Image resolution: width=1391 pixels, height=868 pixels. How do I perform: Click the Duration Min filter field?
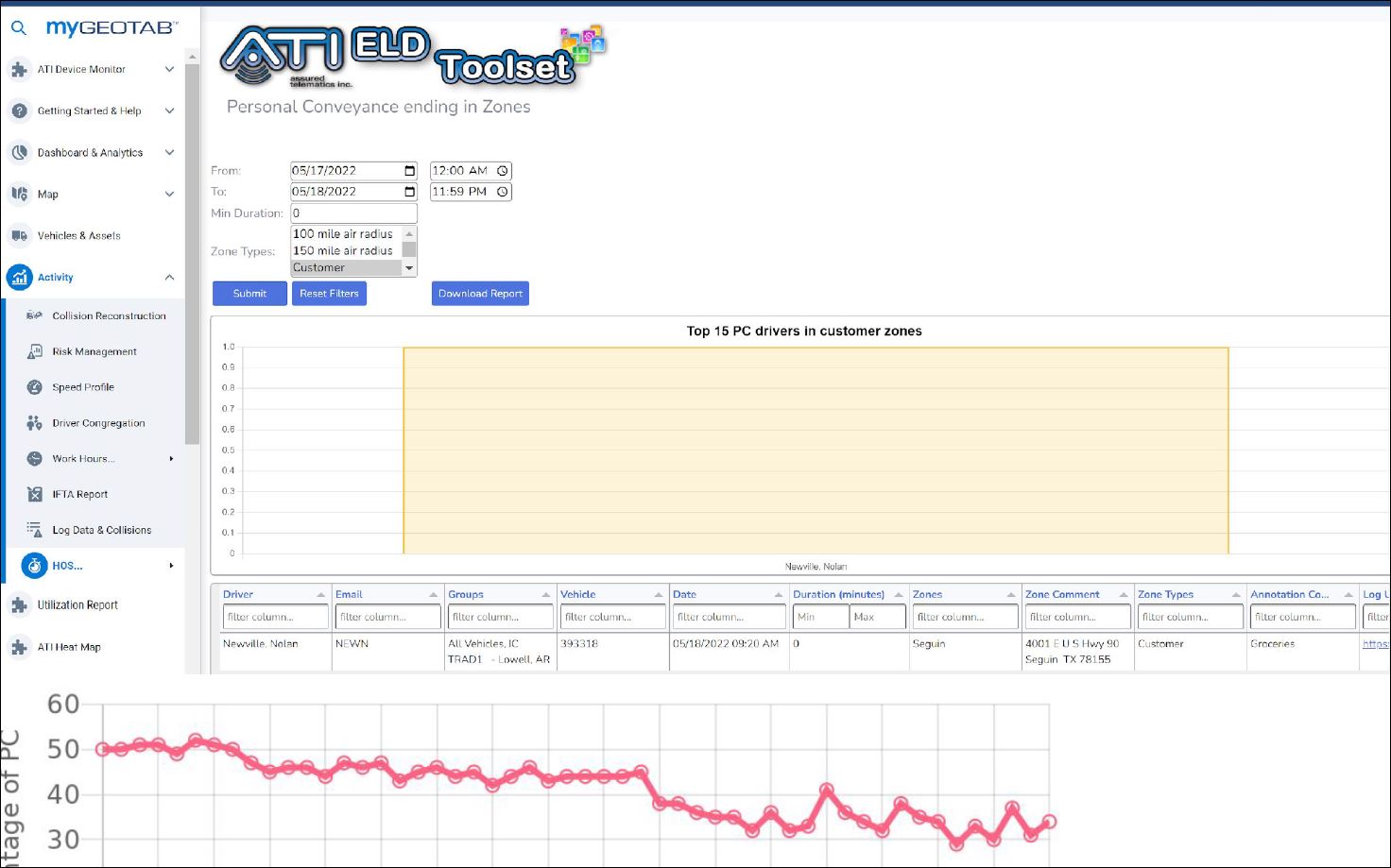click(820, 617)
